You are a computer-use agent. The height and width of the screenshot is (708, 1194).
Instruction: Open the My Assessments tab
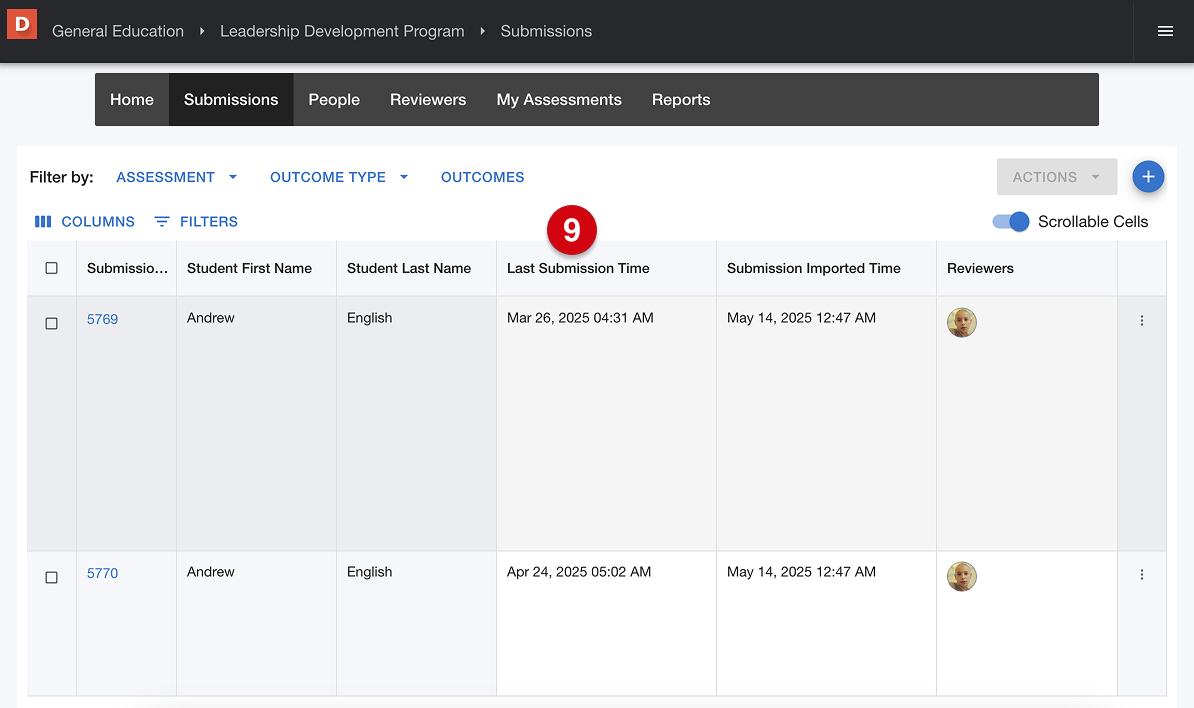pos(559,100)
